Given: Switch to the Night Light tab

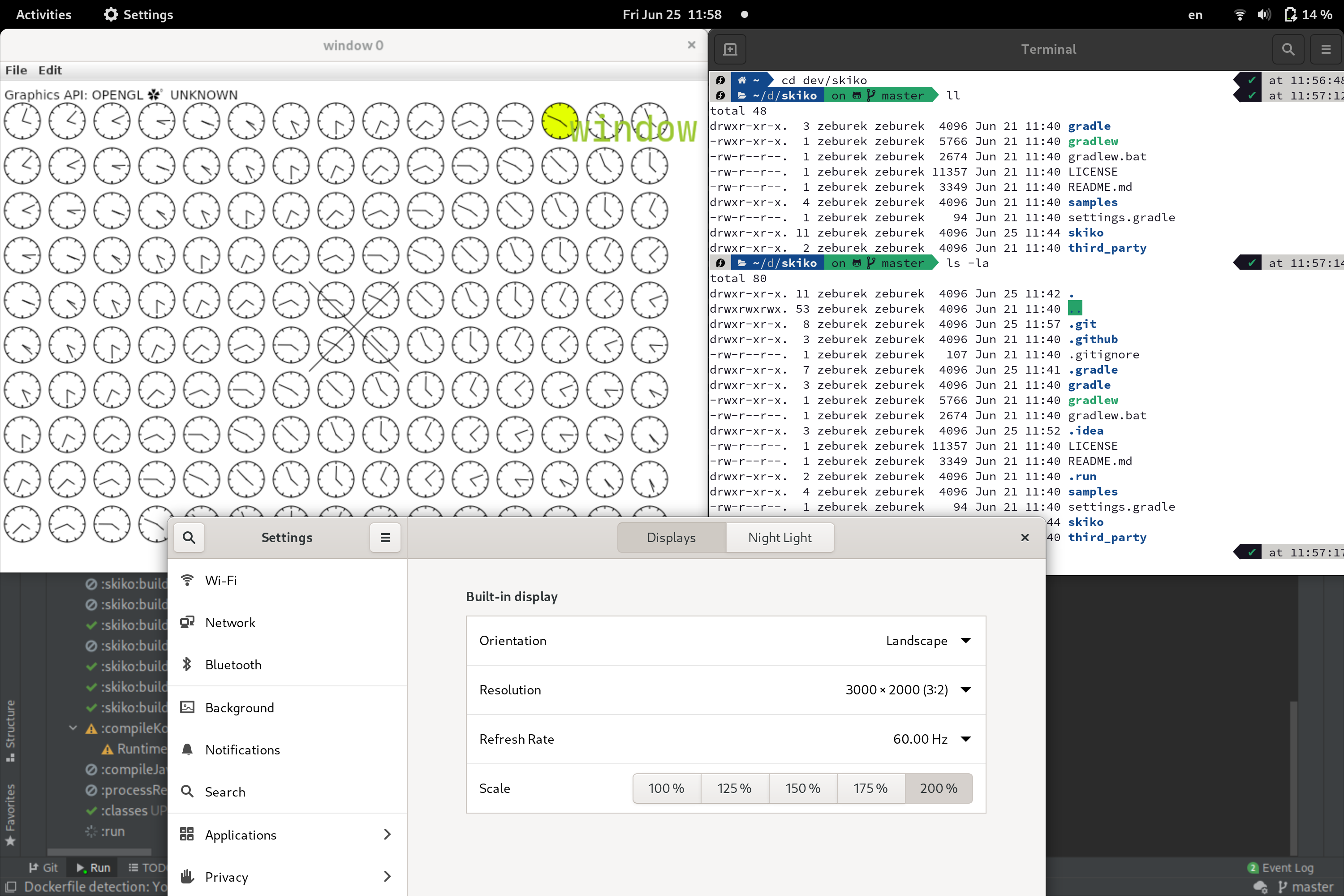Looking at the screenshot, I should [780, 537].
